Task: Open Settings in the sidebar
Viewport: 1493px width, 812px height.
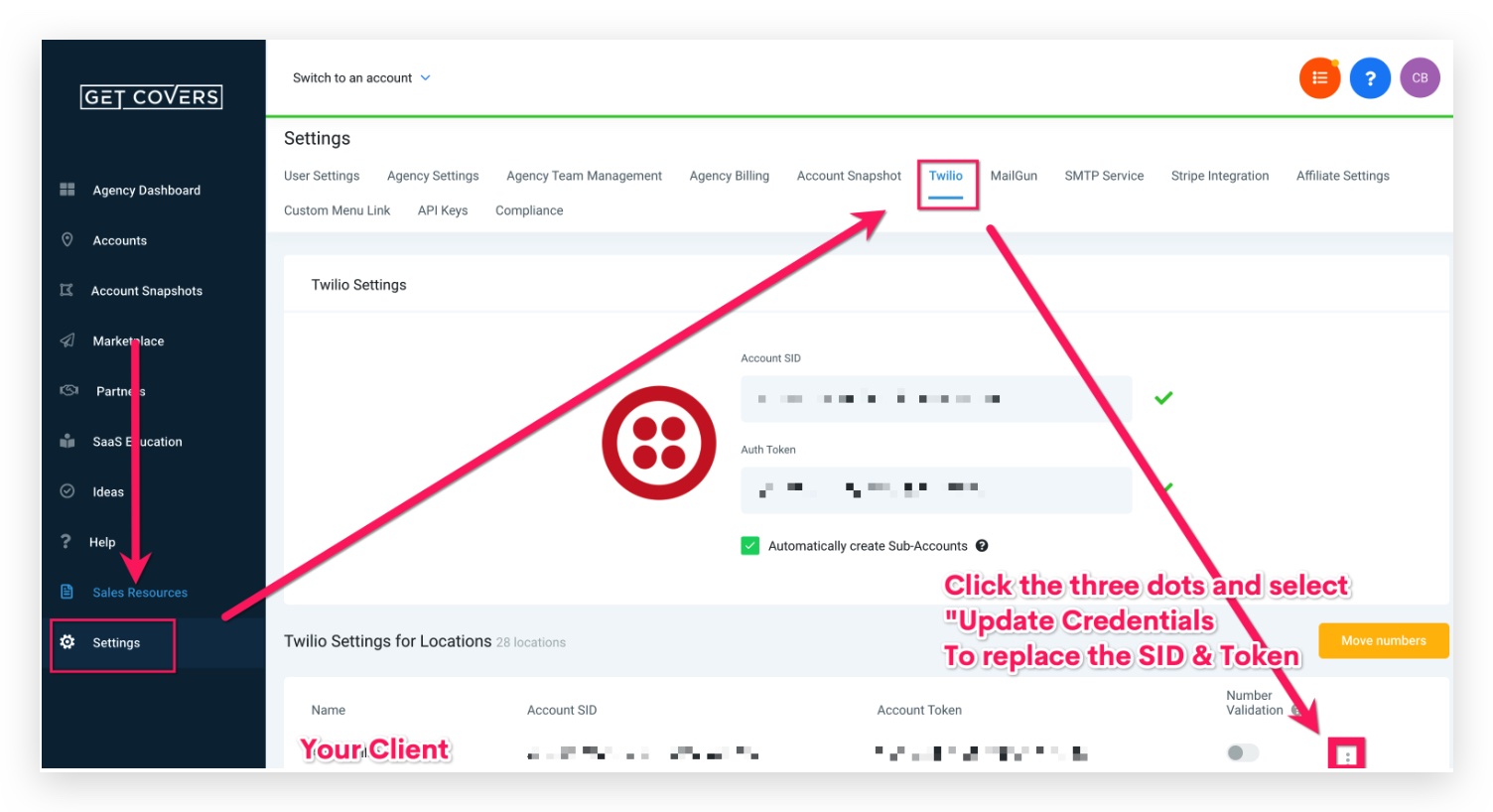Action: pos(116,642)
